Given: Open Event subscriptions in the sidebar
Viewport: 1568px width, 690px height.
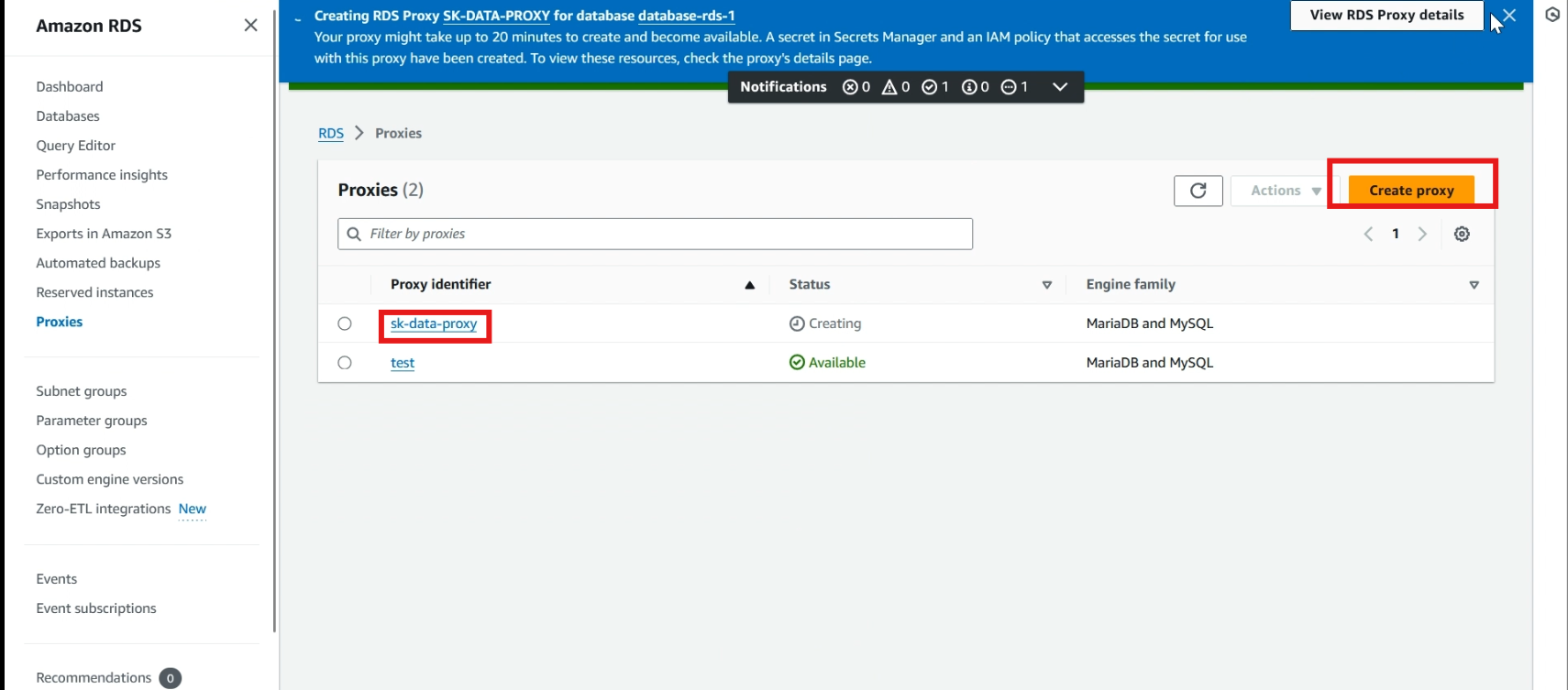Looking at the screenshot, I should tap(96, 608).
